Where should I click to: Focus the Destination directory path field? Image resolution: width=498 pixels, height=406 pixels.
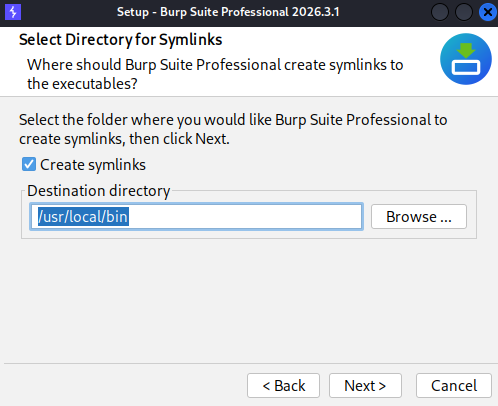pyautogui.click(x=196, y=217)
